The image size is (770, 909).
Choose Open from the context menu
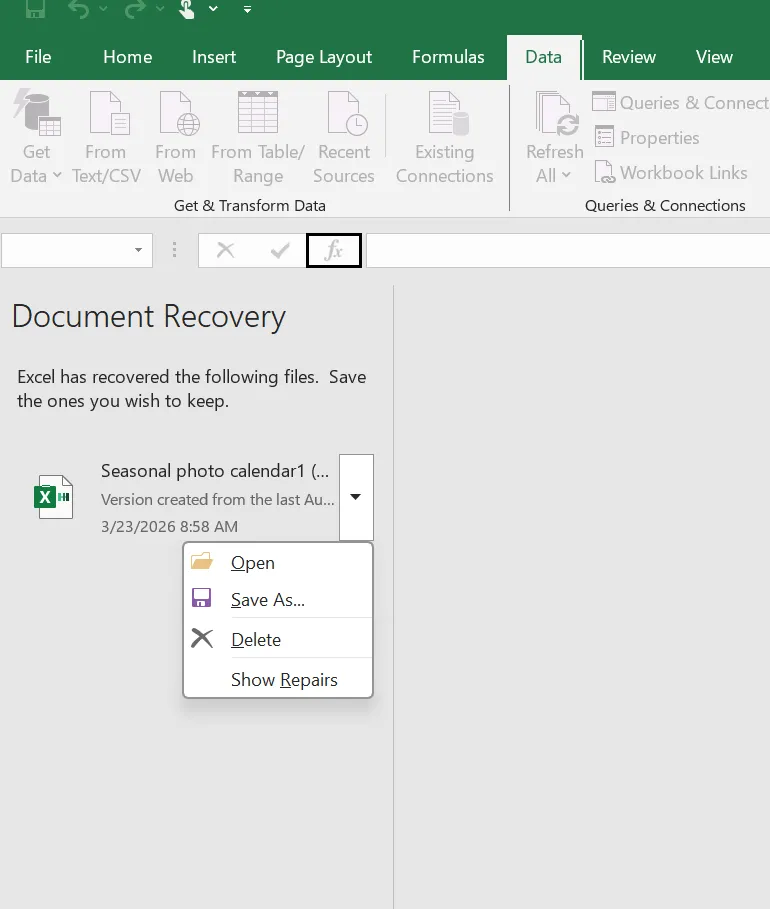278,562
